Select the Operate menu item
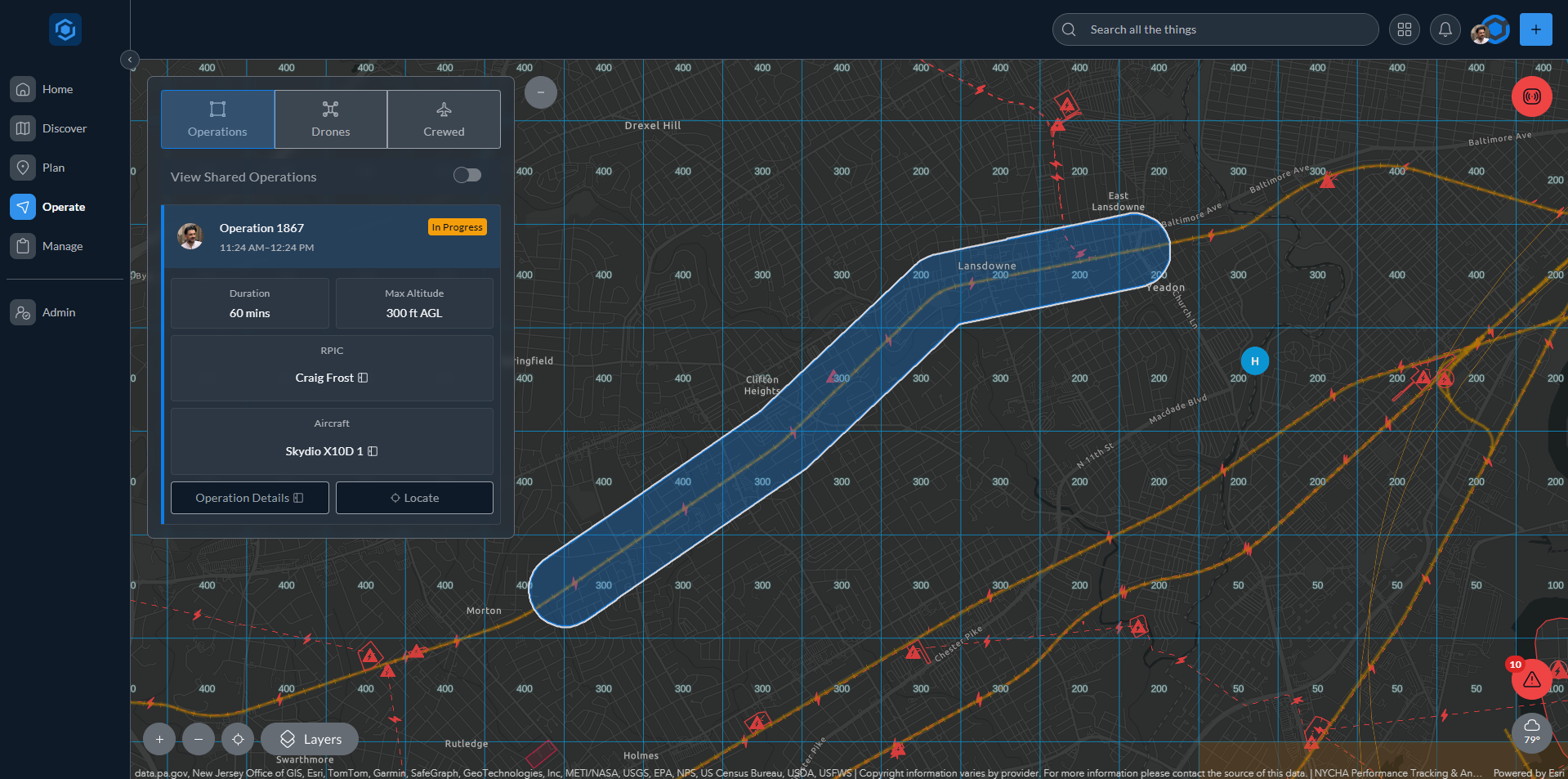This screenshot has height=779, width=1568. tap(65, 207)
